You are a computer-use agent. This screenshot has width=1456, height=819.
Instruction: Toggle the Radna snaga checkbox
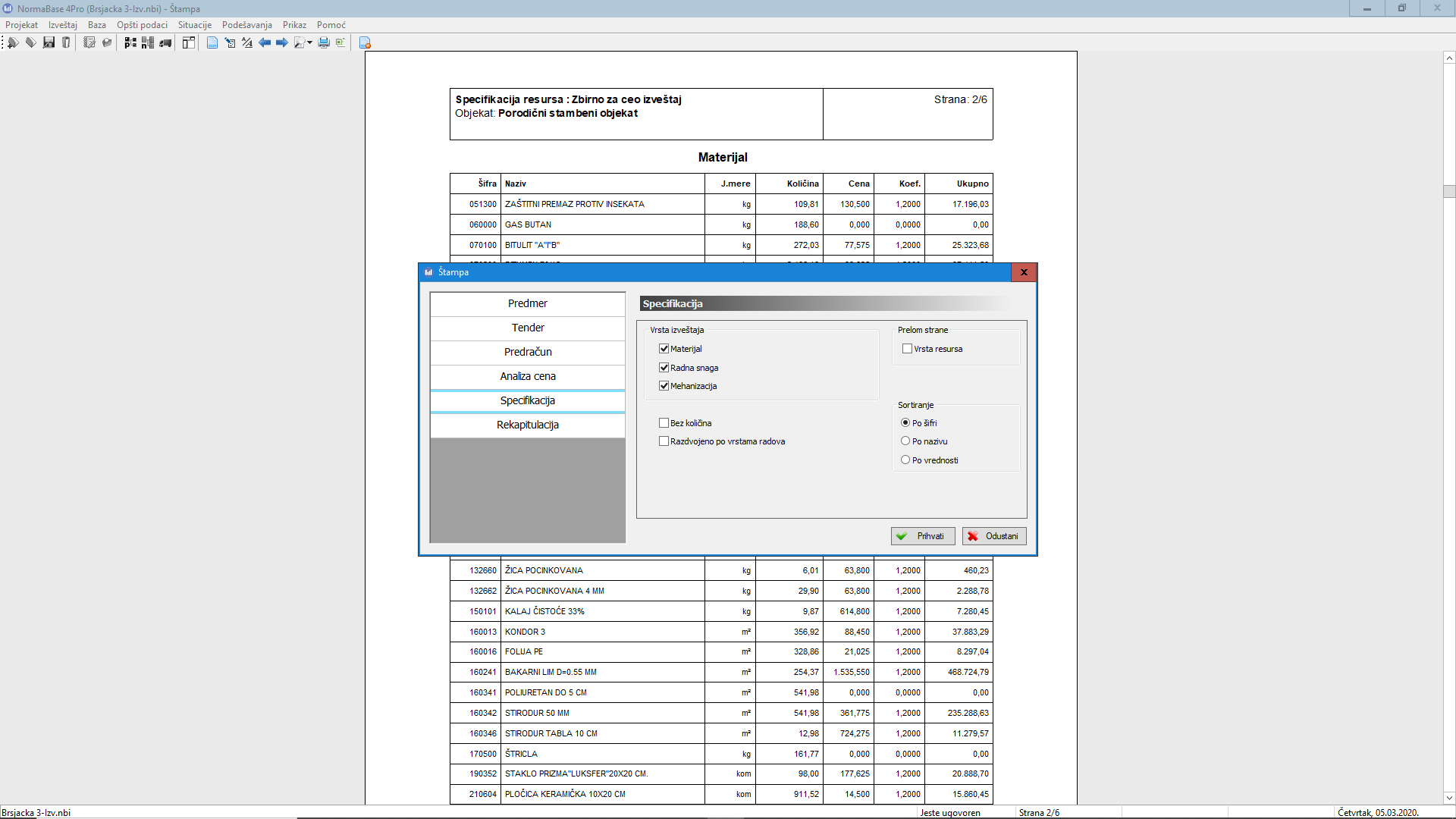(664, 368)
